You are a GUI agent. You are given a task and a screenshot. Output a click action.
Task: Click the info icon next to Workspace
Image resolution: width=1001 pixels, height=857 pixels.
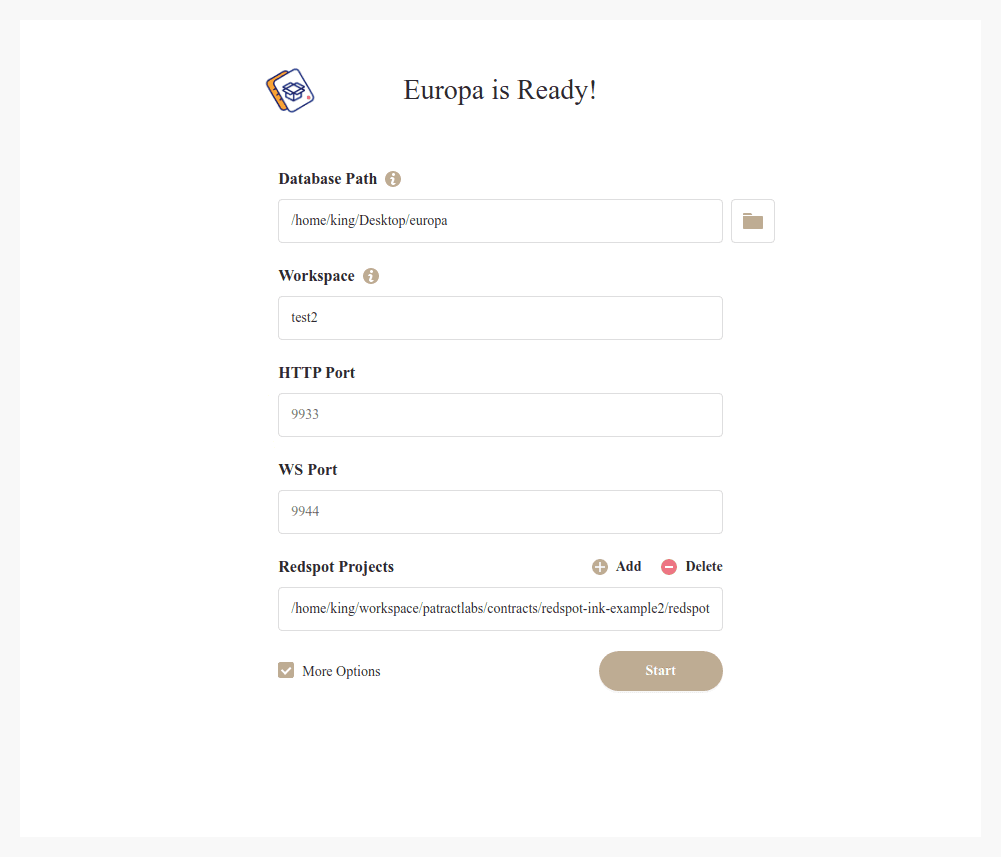371,276
